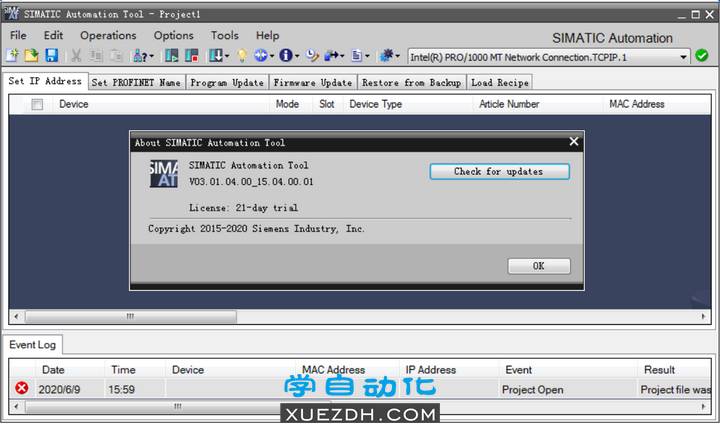Switch to Firmware Update tab
The height and width of the screenshot is (424, 720).
pos(313,83)
